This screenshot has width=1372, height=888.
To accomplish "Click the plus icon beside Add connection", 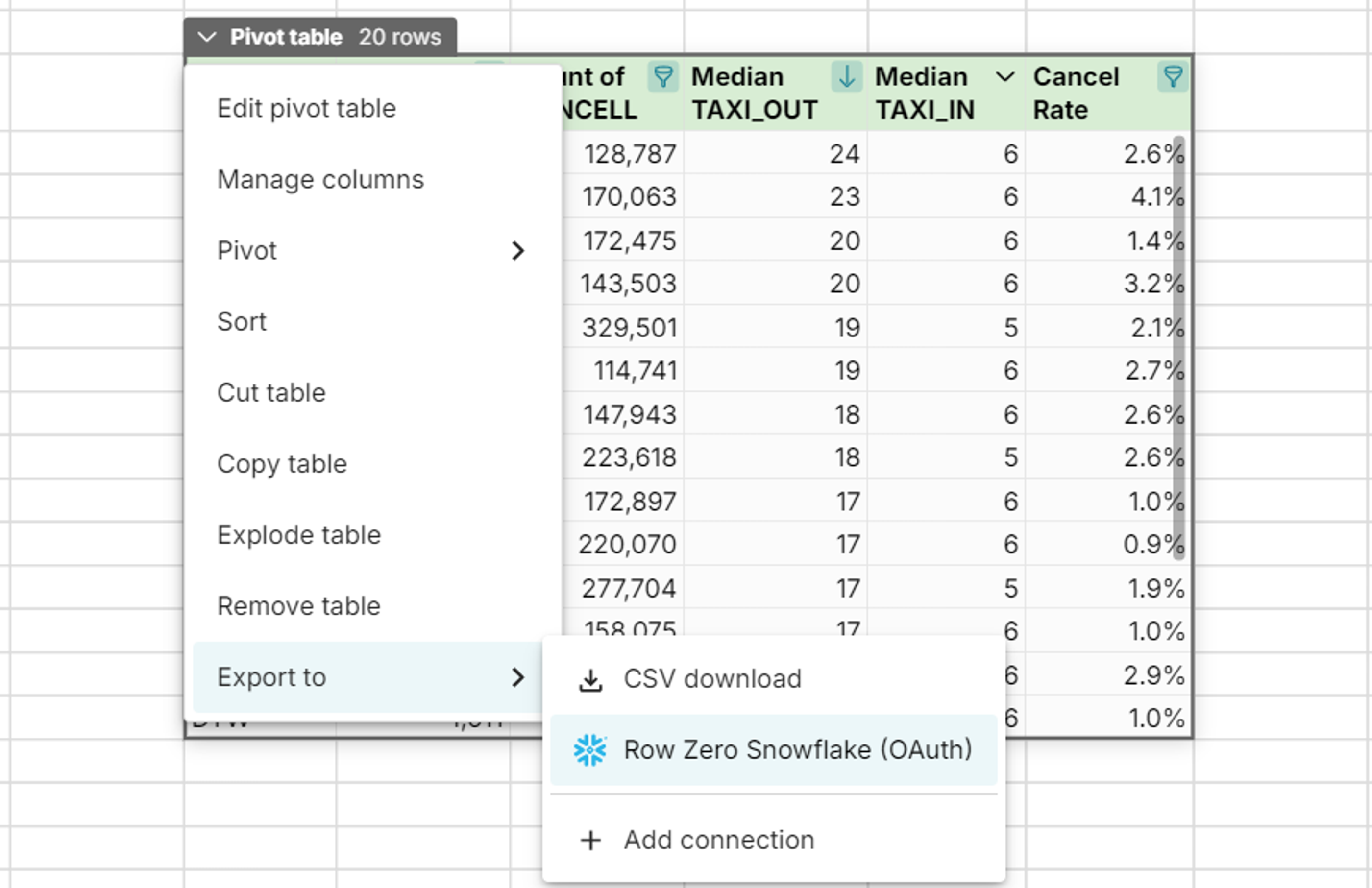I will (590, 840).
